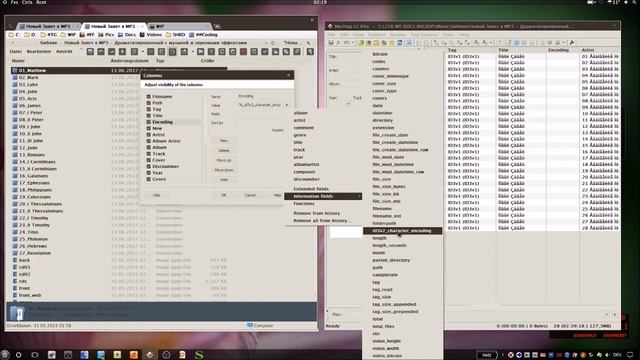Click the orange app icon on taskbar

coord(133,355)
